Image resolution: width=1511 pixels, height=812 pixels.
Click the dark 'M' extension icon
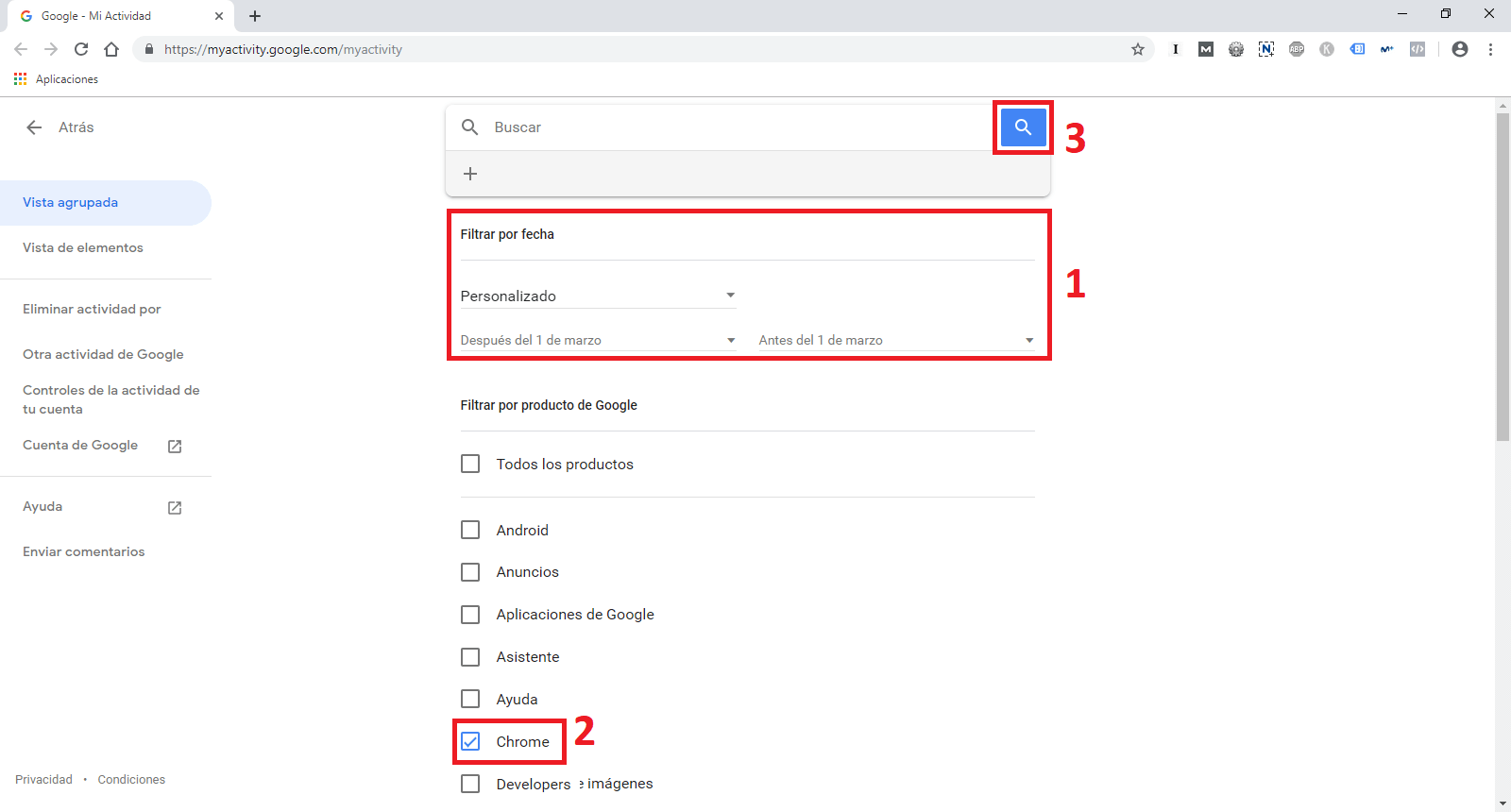click(x=1206, y=49)
